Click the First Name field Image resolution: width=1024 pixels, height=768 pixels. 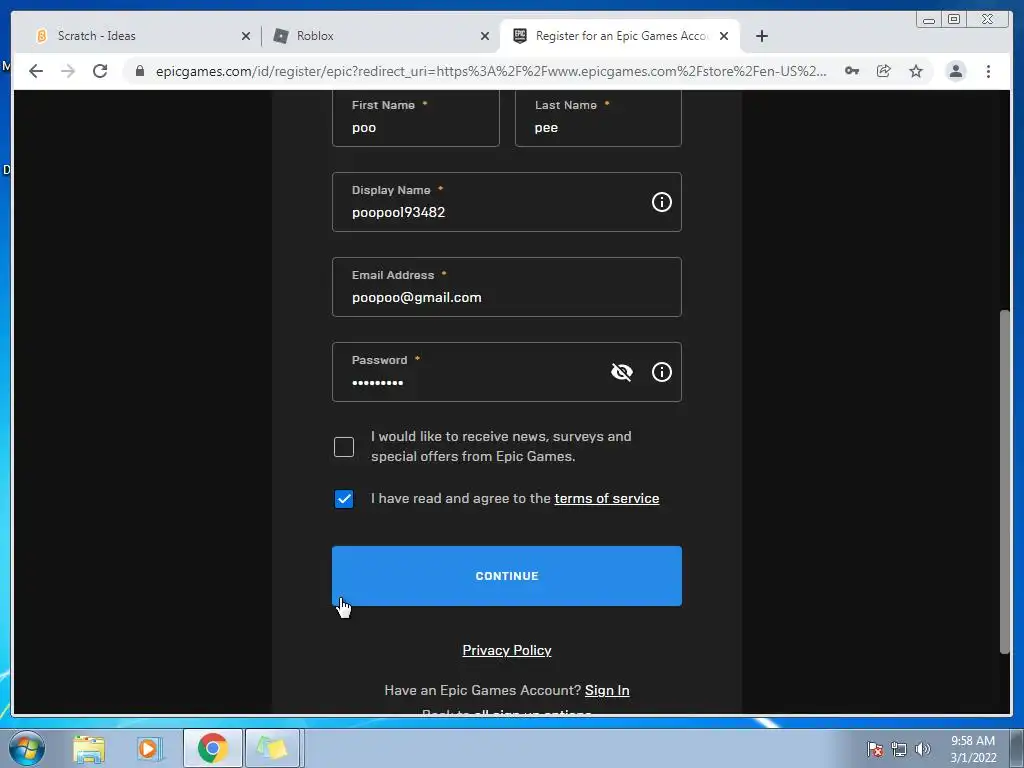[416, 118]
